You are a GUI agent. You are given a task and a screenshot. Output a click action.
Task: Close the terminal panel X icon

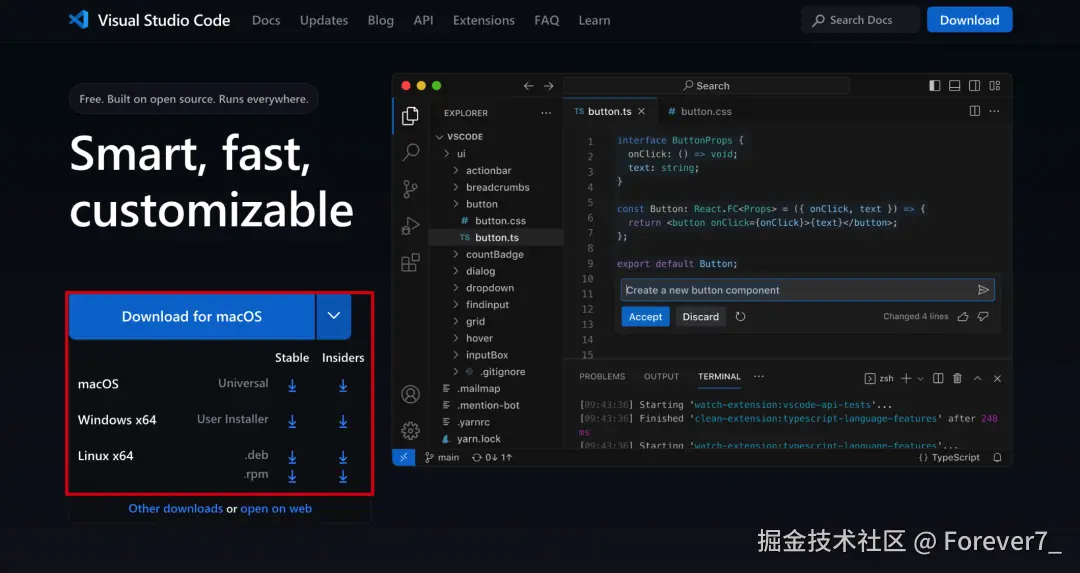[997, 378]
